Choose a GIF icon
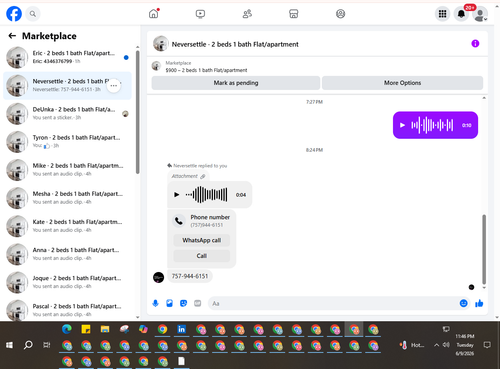Screen dimensions: 500x369 tap(197, 303)
